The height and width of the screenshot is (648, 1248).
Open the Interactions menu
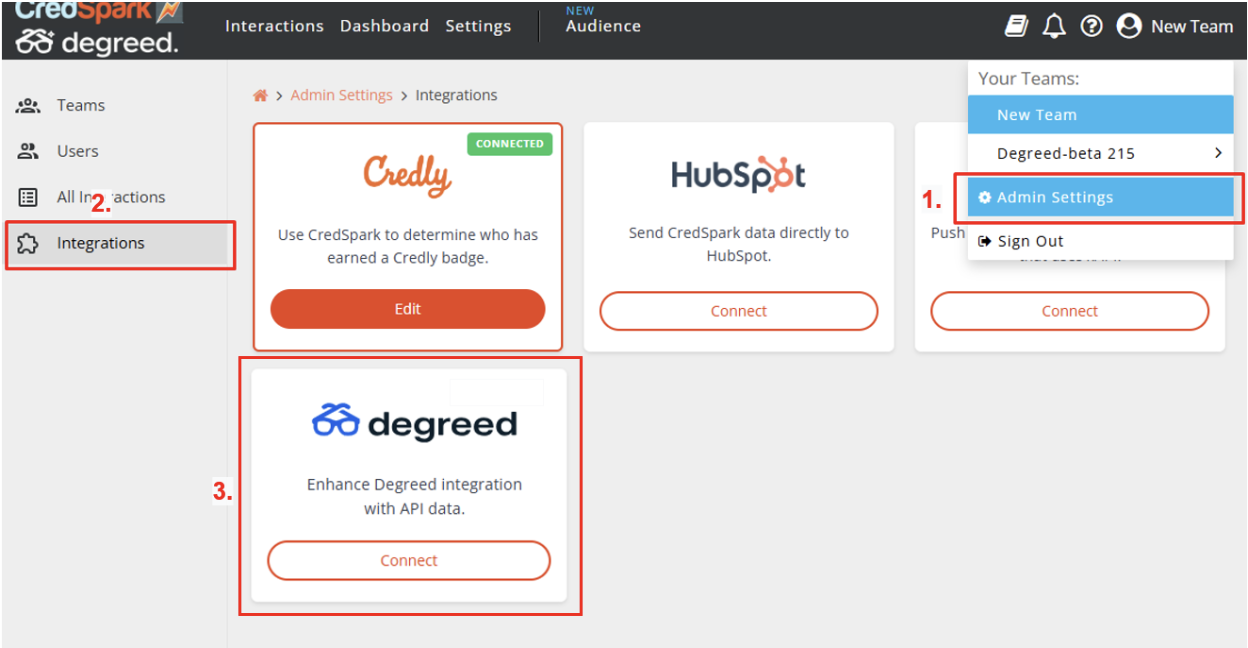274,26
